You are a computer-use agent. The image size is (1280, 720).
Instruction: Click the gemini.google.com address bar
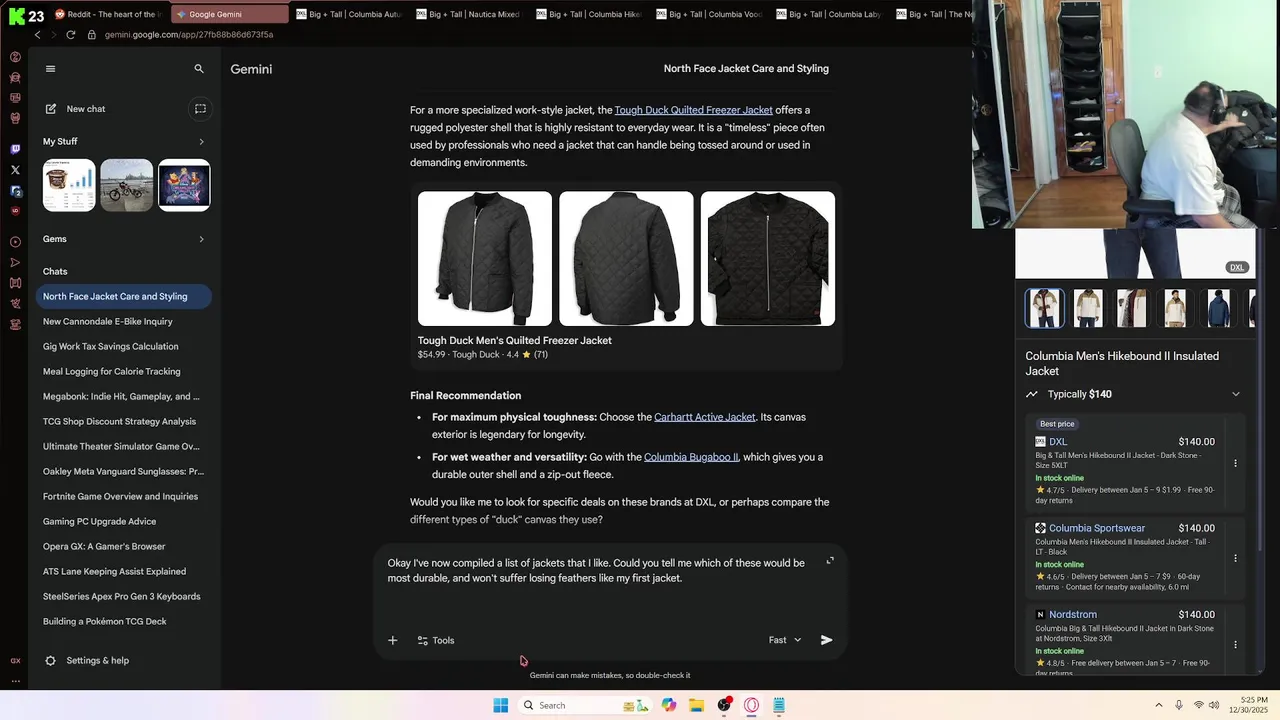(x=189, y=35)
